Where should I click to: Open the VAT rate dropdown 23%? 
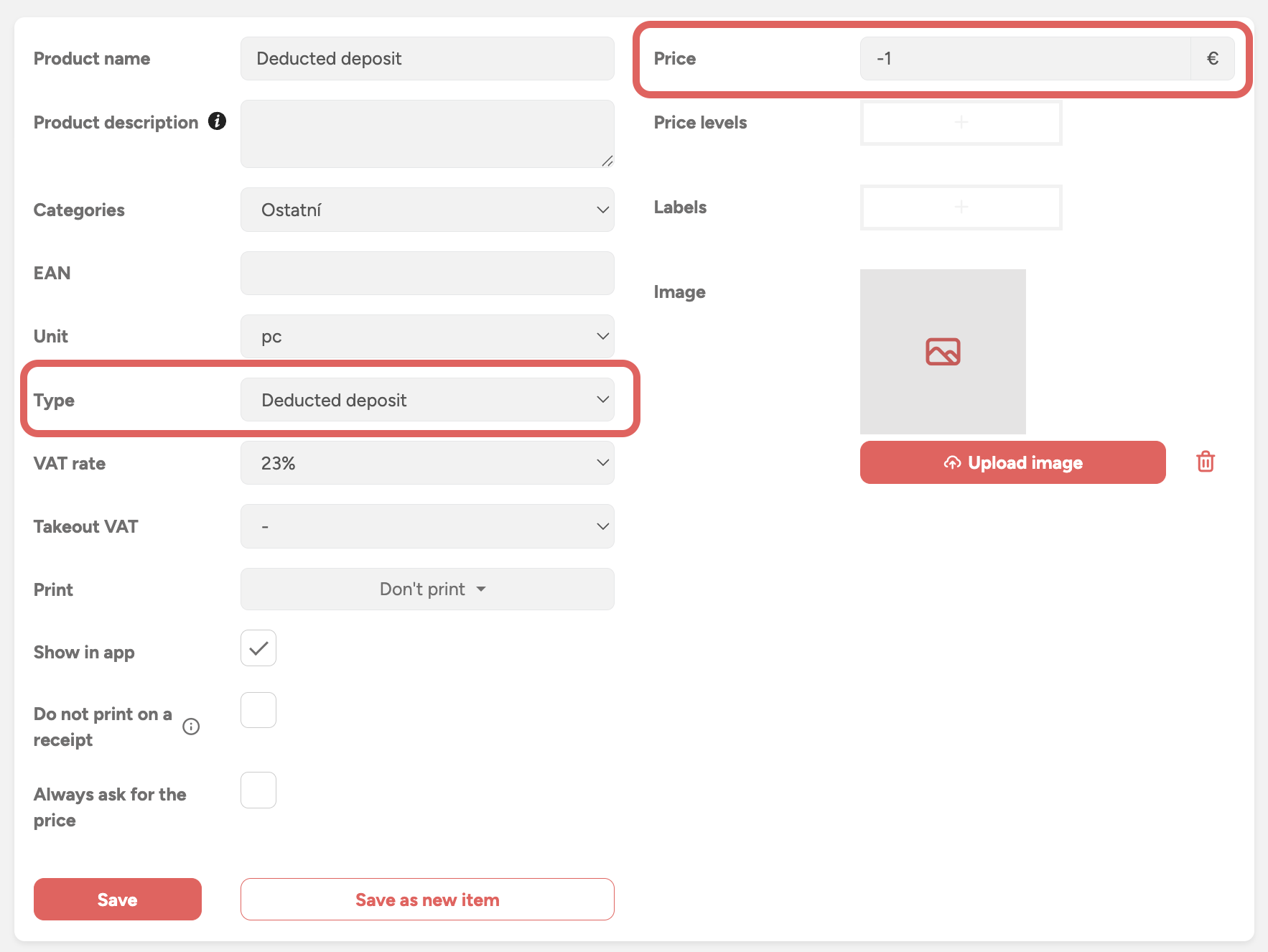click(x=427, y=463)
